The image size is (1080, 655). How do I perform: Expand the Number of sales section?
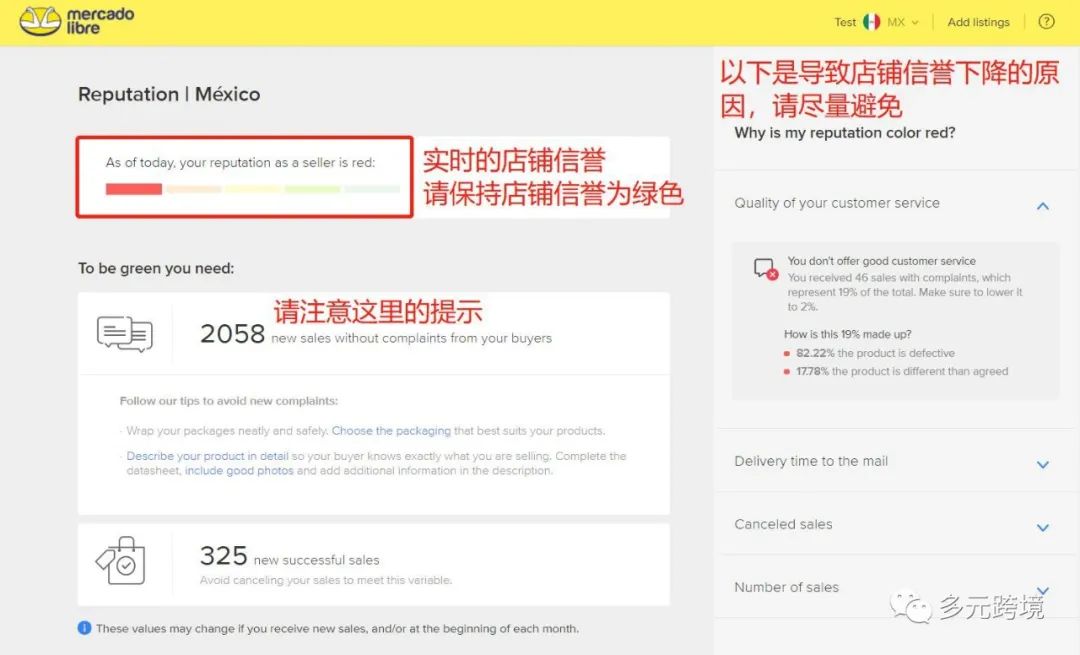tap(1041, 590)
